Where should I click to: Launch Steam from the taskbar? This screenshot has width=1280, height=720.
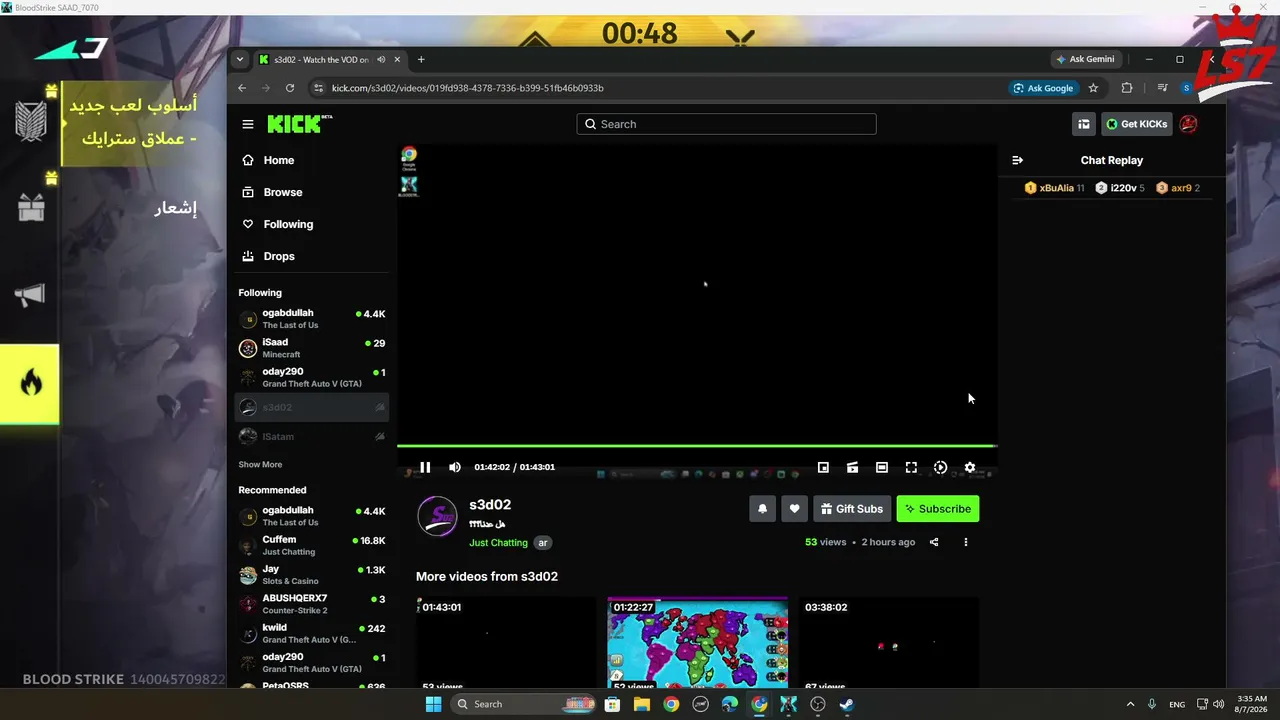click(x=847, y=704)
